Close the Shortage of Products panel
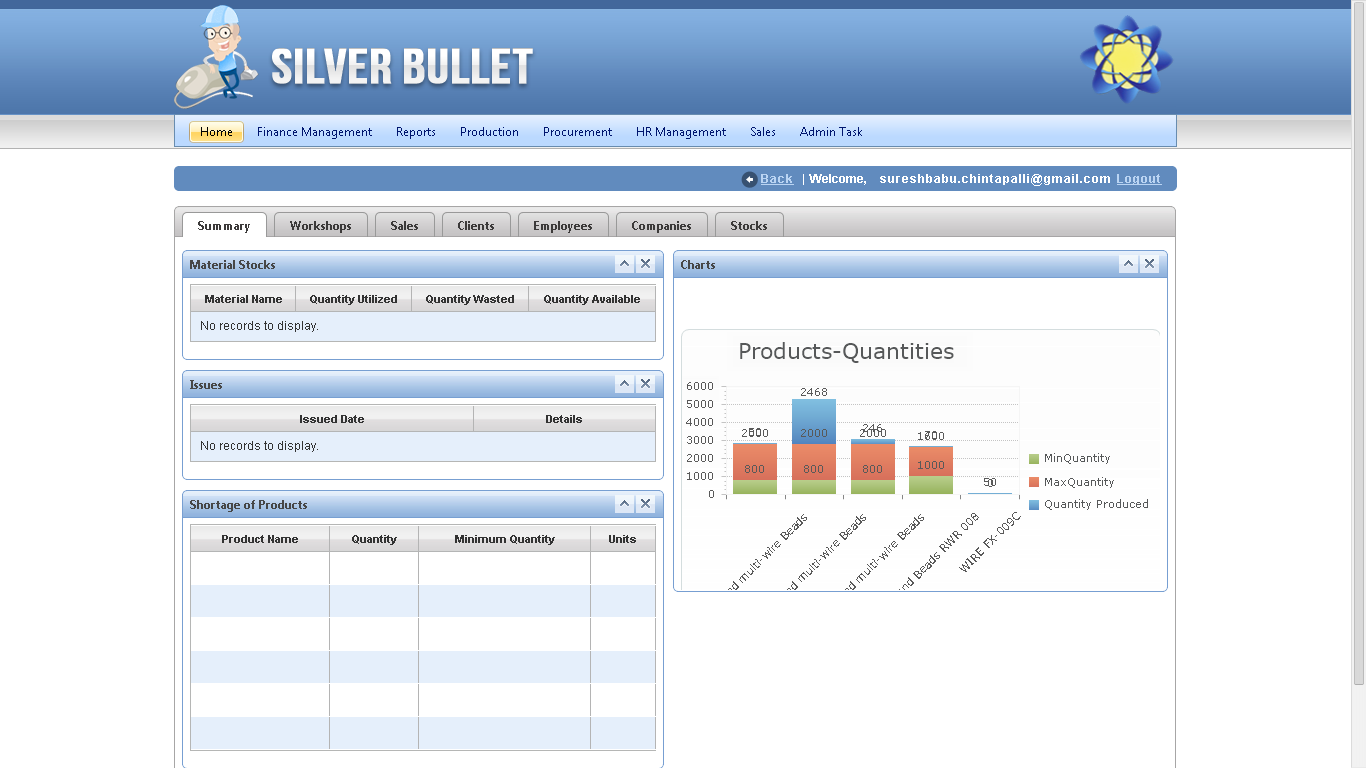This screenshot has height=768, width=1366. point(645,504)
